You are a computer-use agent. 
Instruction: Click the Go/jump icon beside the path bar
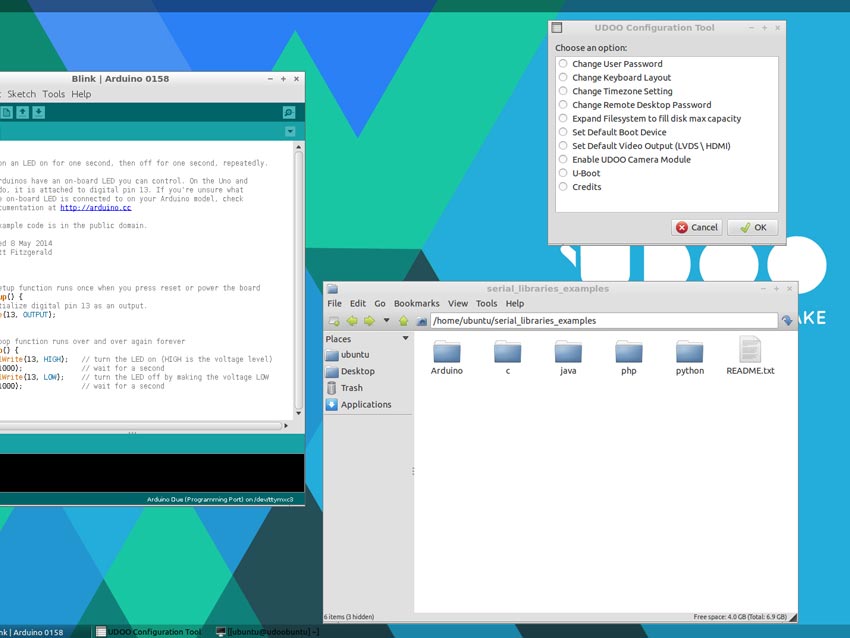(787, 321)
